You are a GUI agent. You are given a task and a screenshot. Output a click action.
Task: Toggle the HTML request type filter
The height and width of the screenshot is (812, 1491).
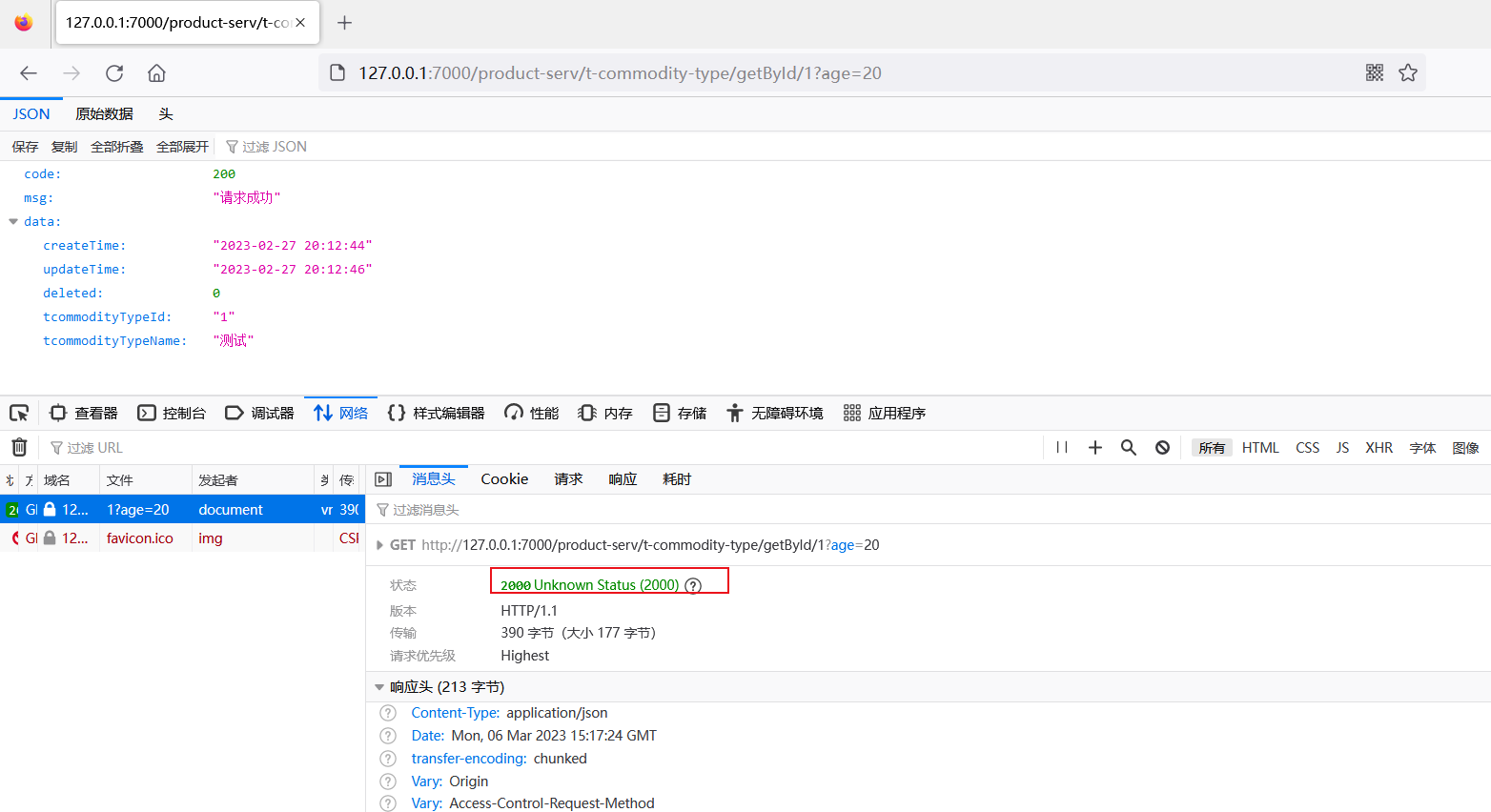coord(1260,448)
